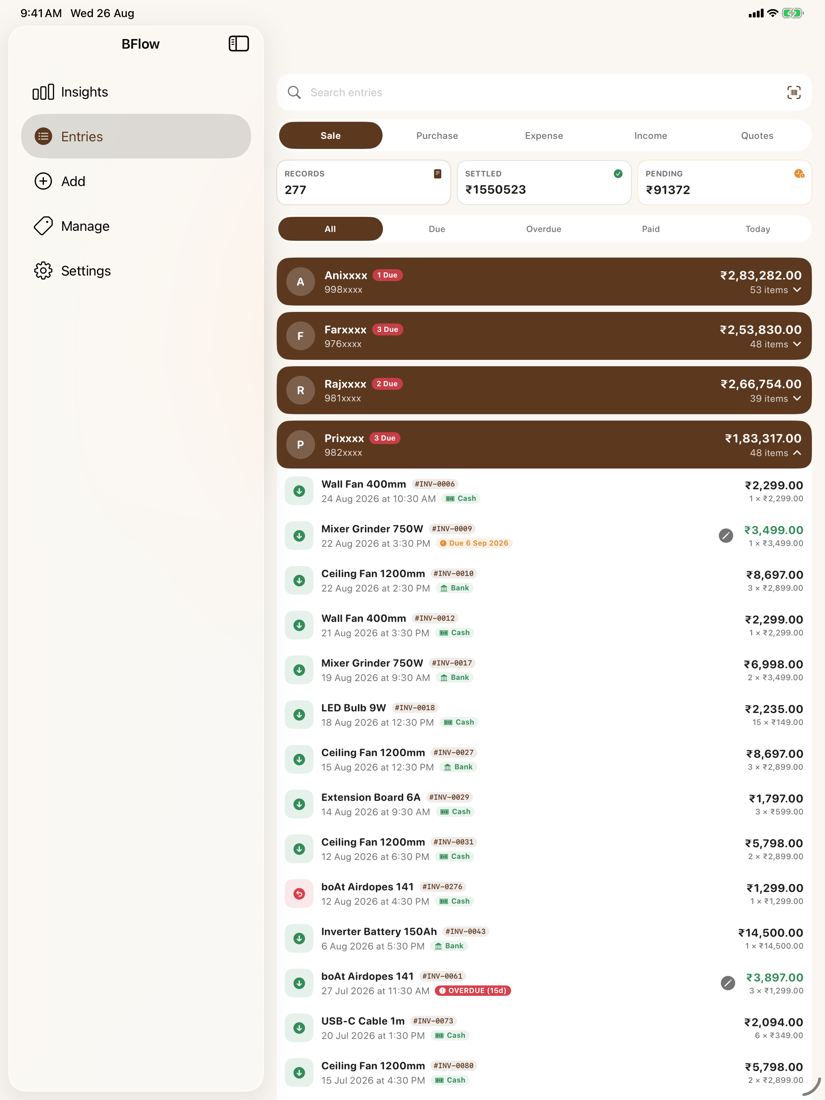Expand Rajxxxx 39 items chevron
Screen dimensions: 825x1100
coord(797,398)
